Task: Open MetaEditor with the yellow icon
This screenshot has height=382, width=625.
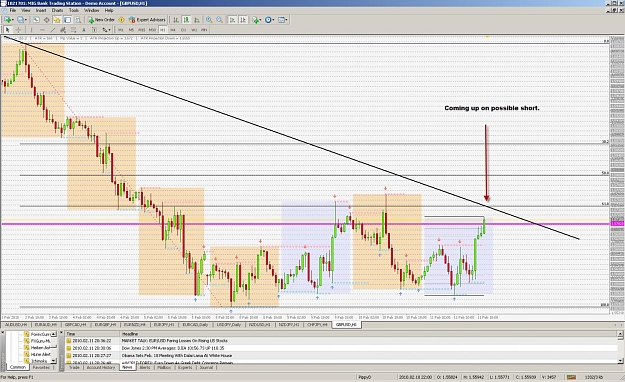Action: click(122, 20)
